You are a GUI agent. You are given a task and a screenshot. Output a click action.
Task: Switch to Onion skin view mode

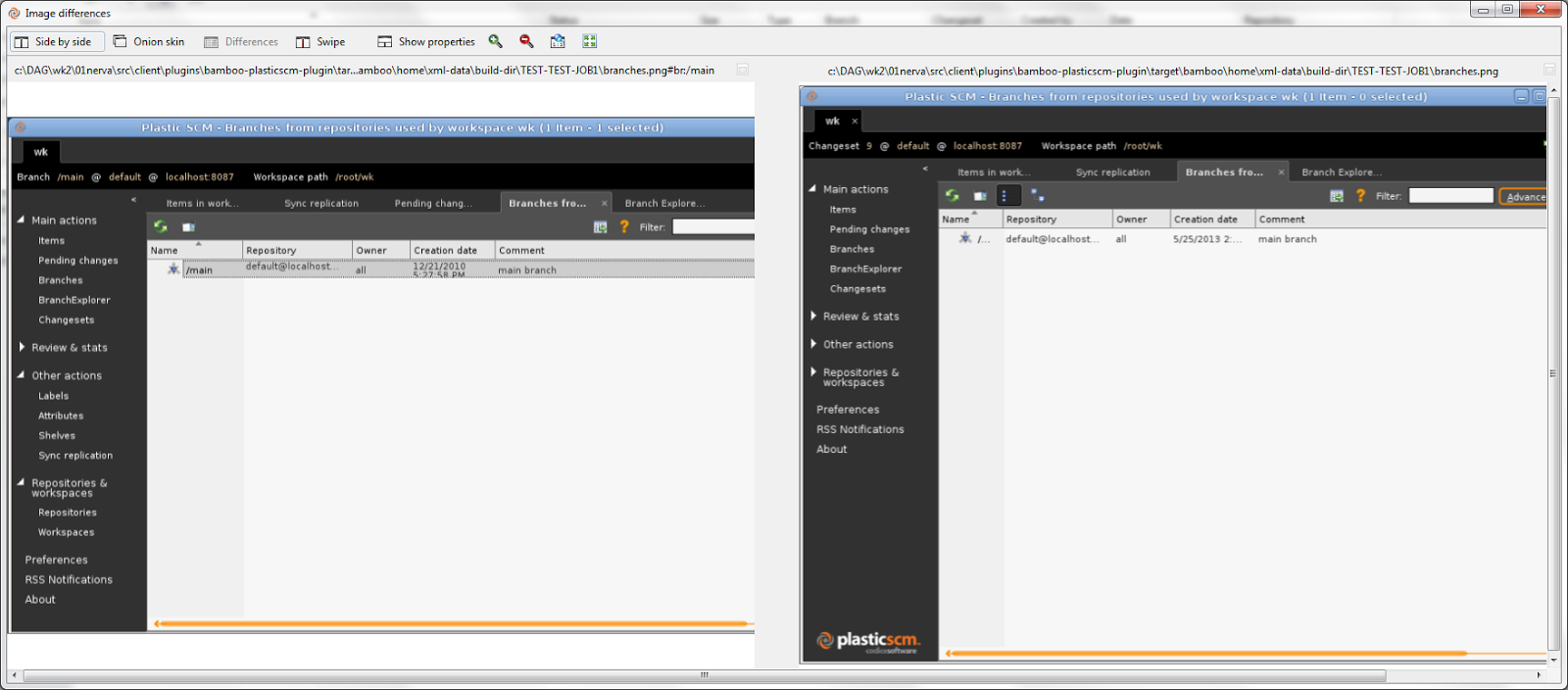[x=149, y=41]
